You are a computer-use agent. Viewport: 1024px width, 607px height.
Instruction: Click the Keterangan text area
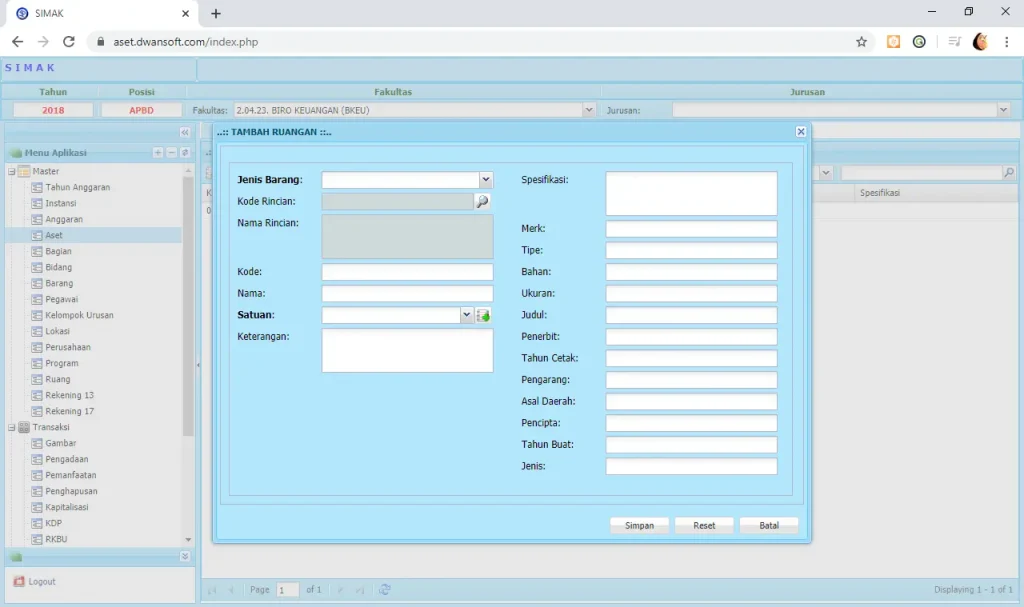click(x=408, y=350)
